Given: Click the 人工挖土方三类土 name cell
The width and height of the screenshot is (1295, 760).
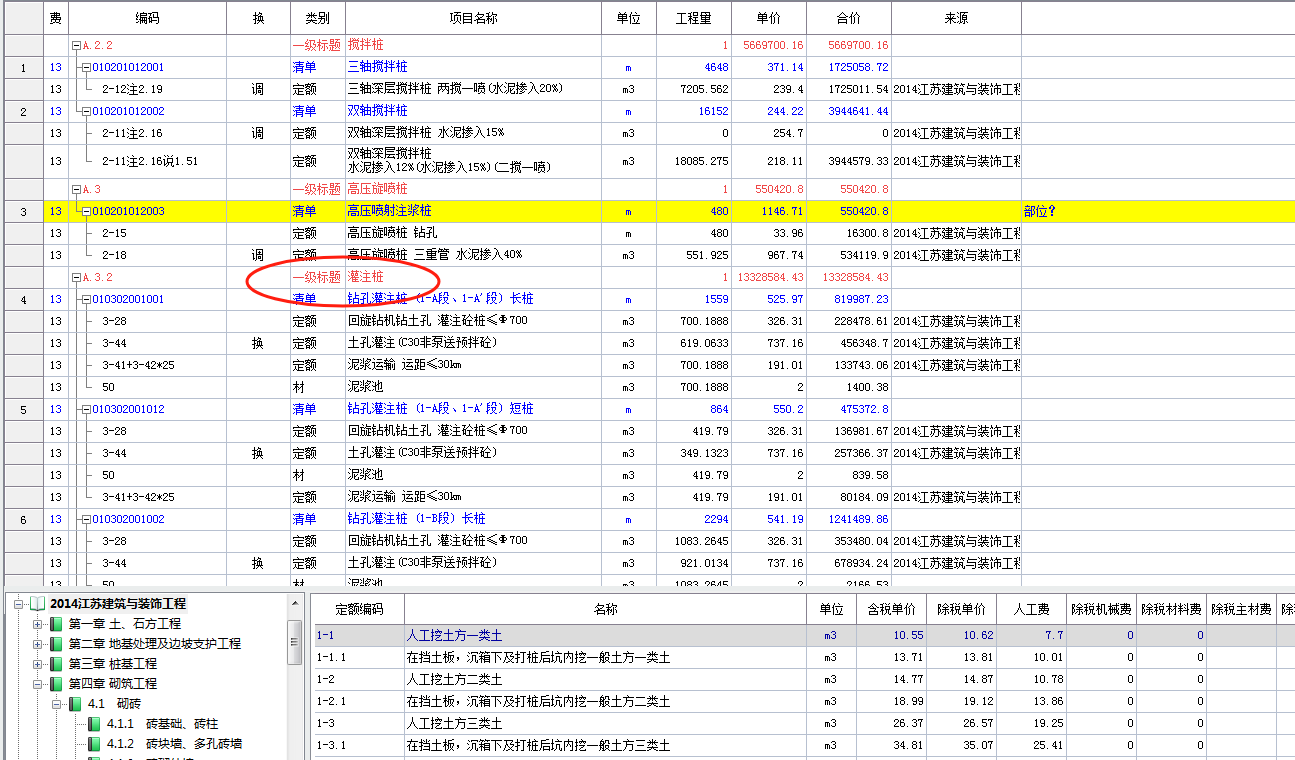Looking at the screenshot, I should click(x=605, y=724).
